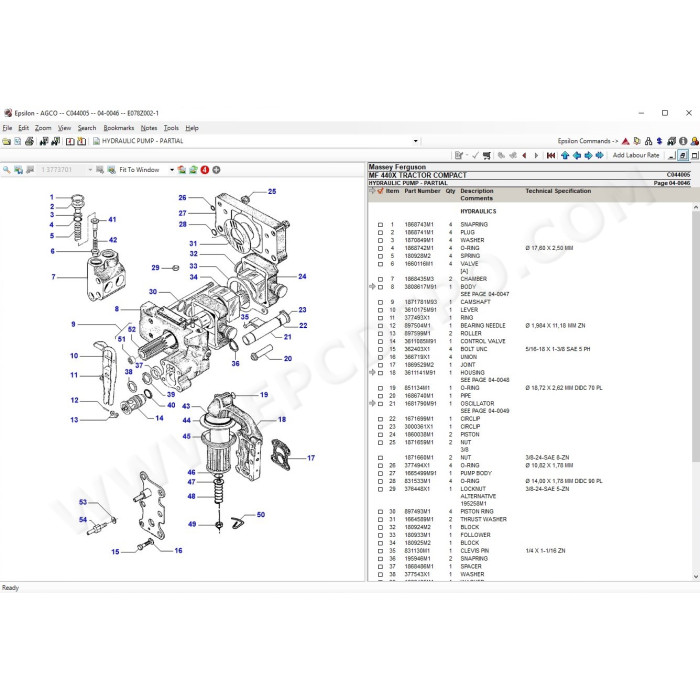Click the notes list toolbar icon

coord(458,155)
